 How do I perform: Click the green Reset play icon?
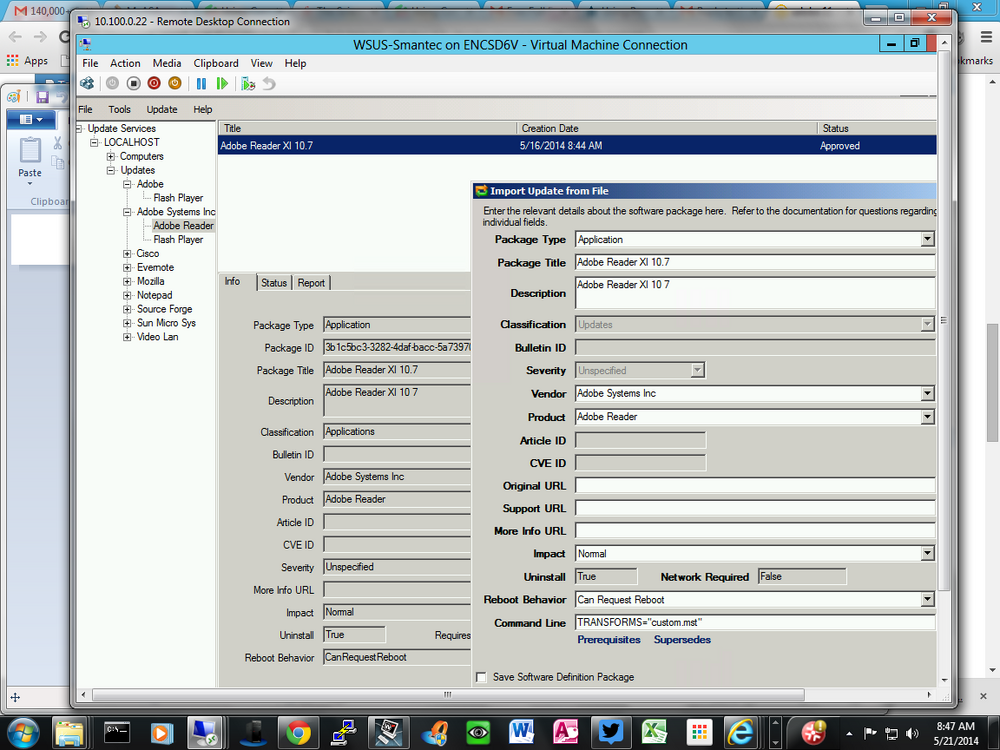(222, 84)
